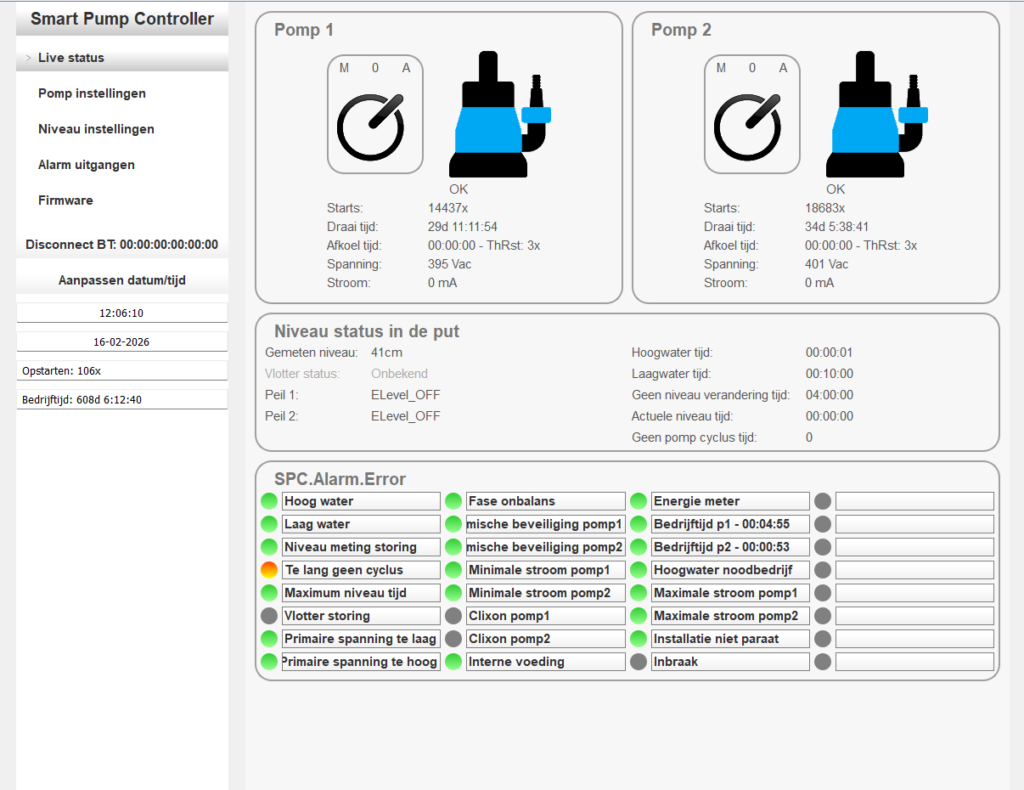
Task: Click the grey 'Inbraak' status light
Action: [638, 662]
